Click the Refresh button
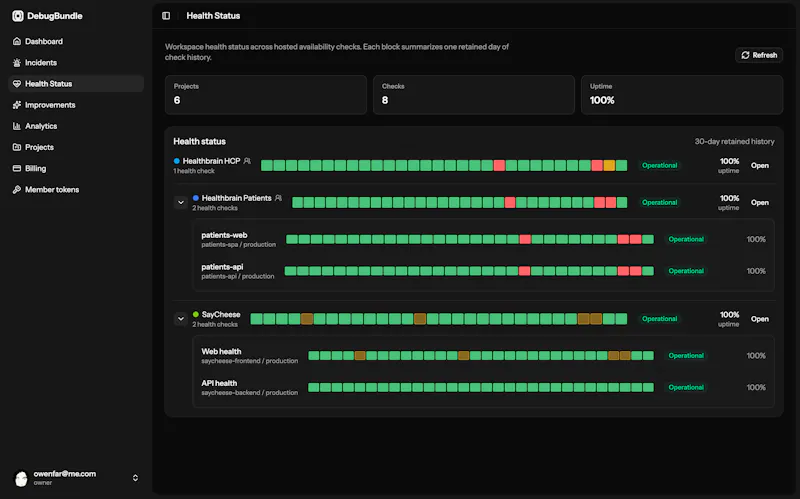 [x=759, y=55]
